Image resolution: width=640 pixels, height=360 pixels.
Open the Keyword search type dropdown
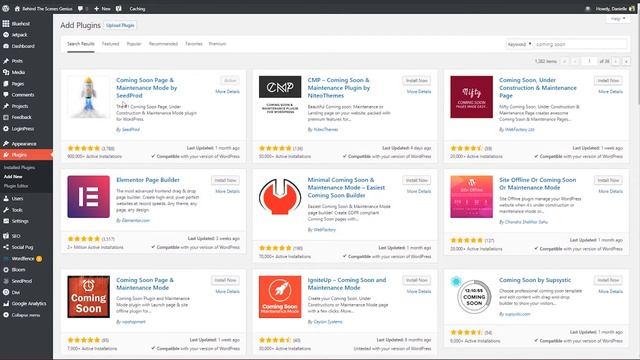[519, 44]
